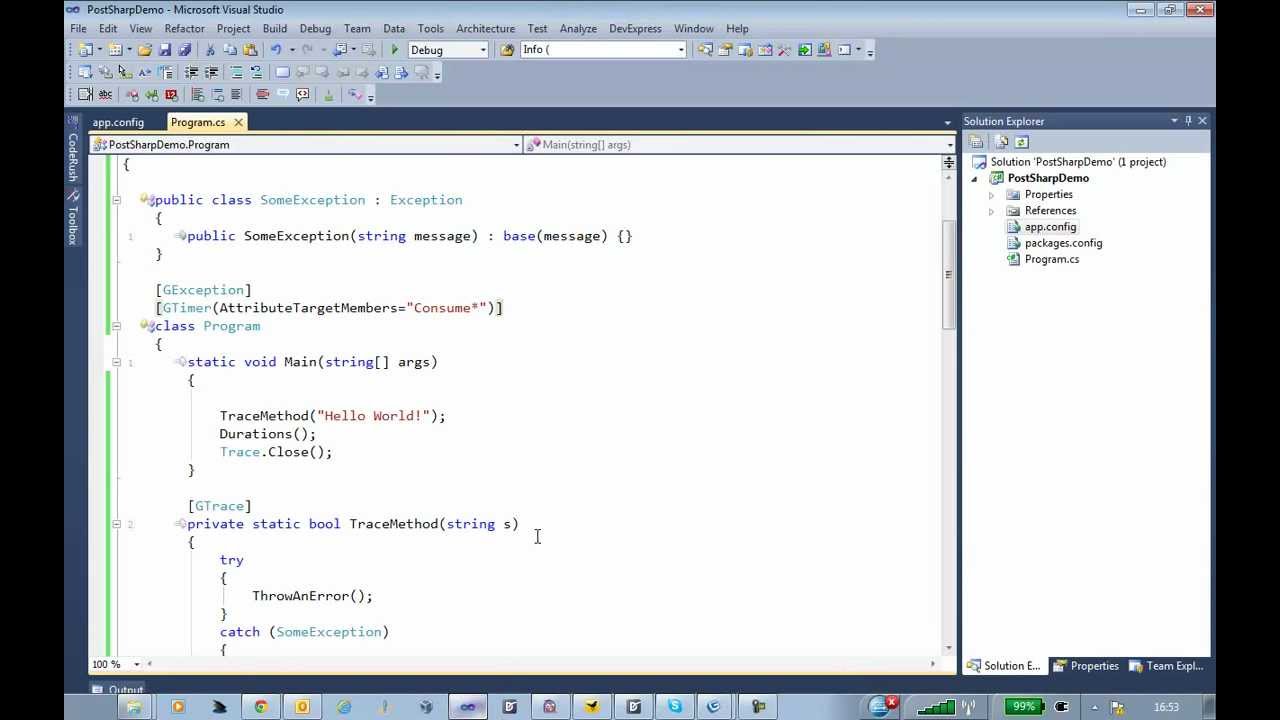The height and width of the screenshot is (720, 1280).
Task: Click the Open File folder icon
Action: [x=145, y=50]
